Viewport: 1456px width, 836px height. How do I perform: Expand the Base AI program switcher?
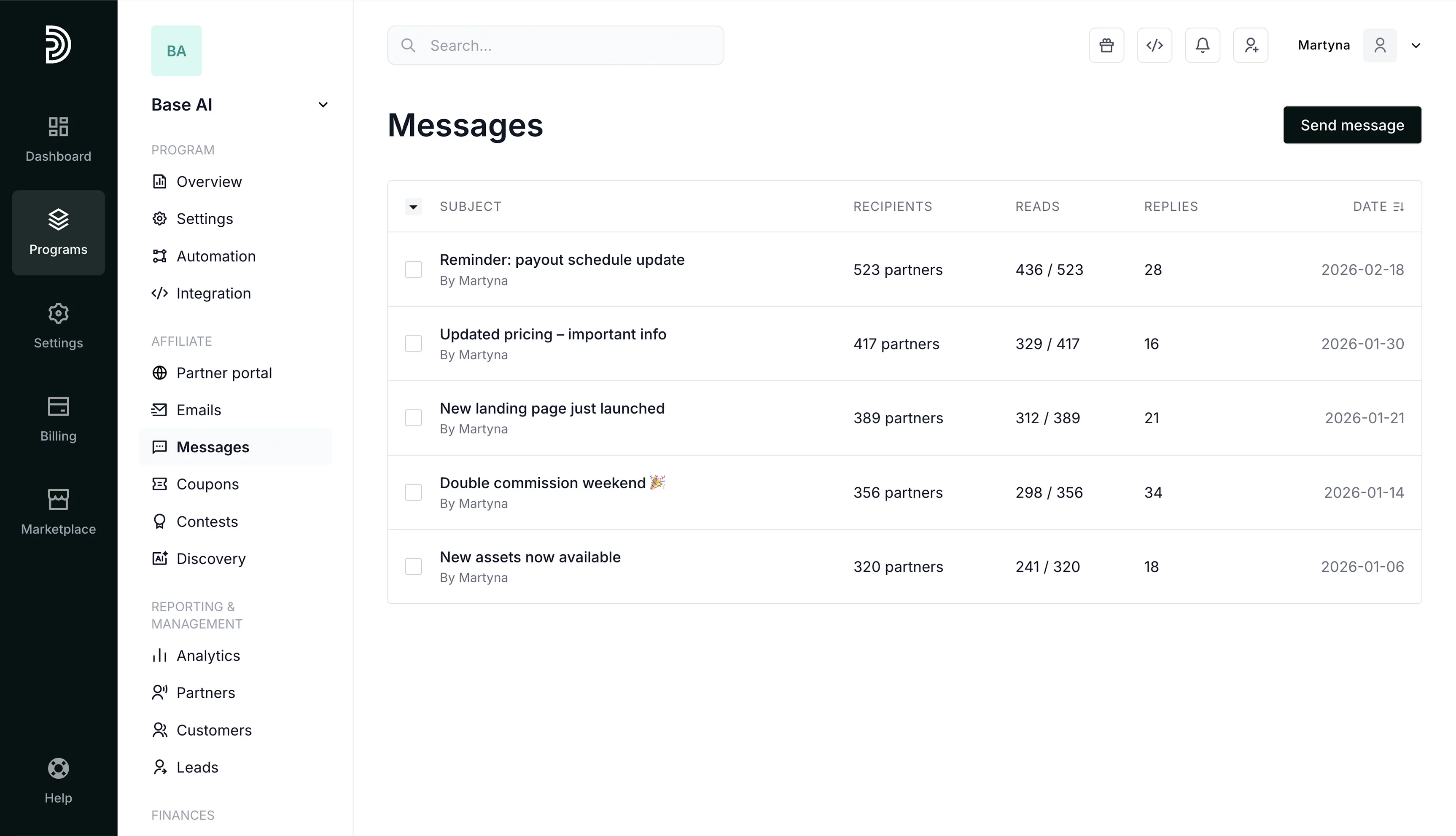point(323,105)
